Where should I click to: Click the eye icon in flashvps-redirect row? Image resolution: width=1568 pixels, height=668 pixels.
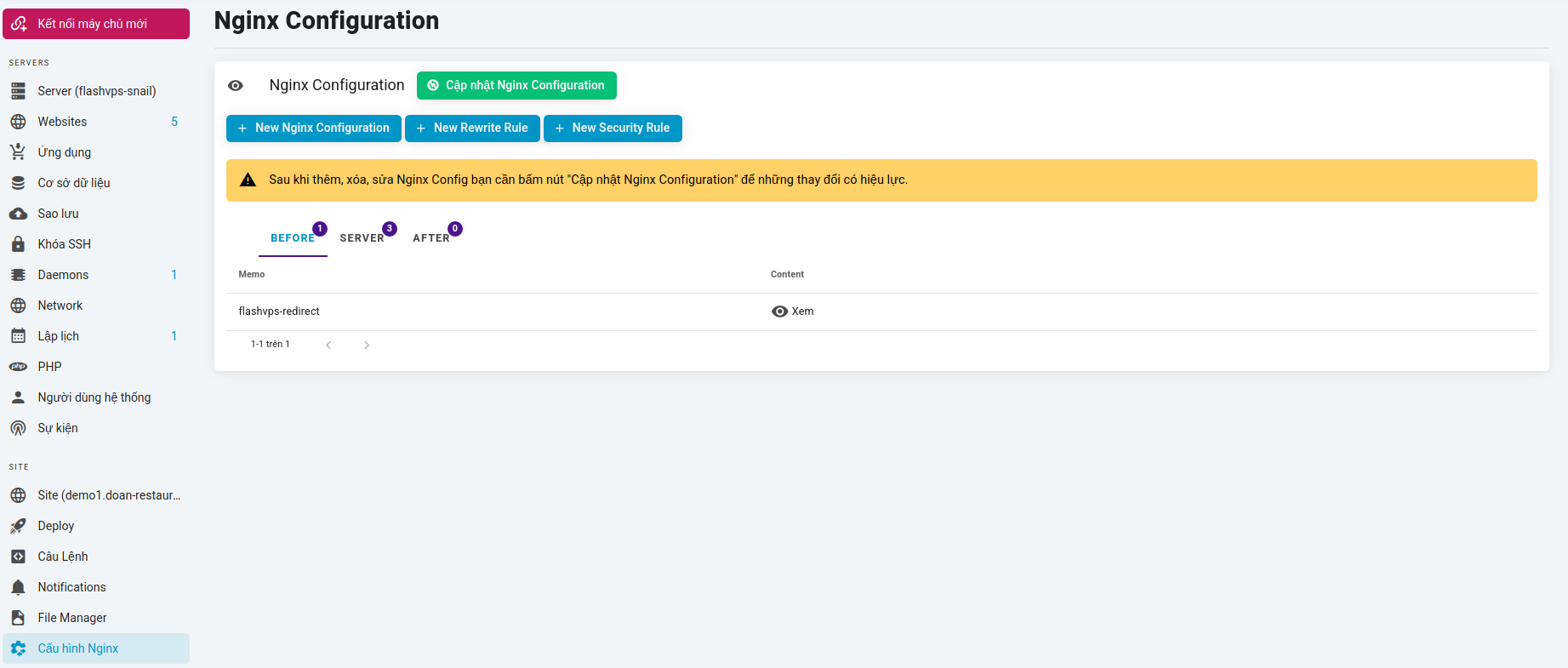779,311
